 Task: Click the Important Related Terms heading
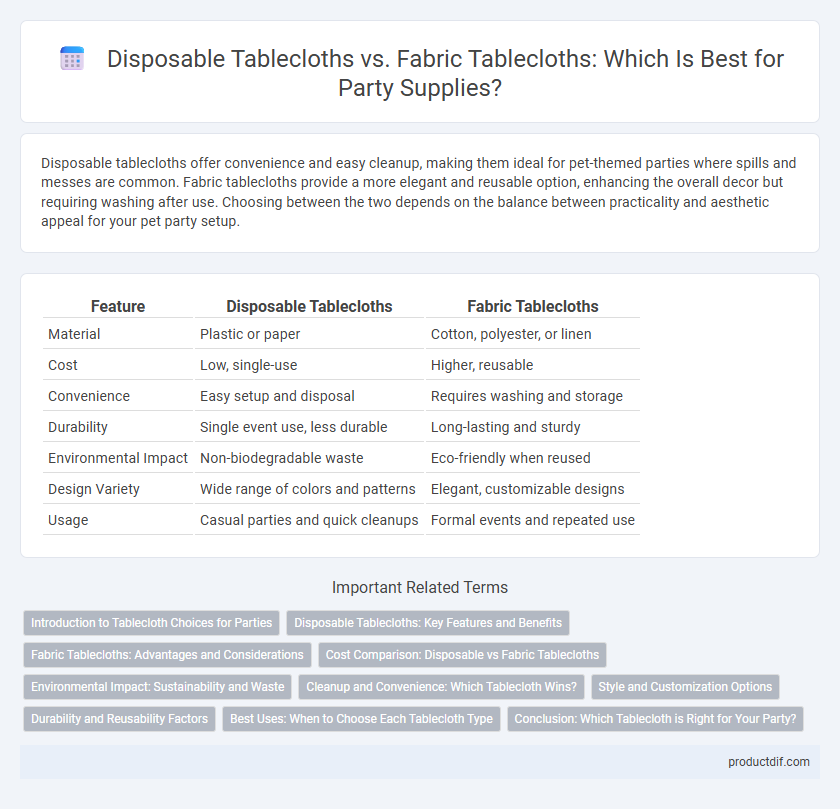pos(420,588)
